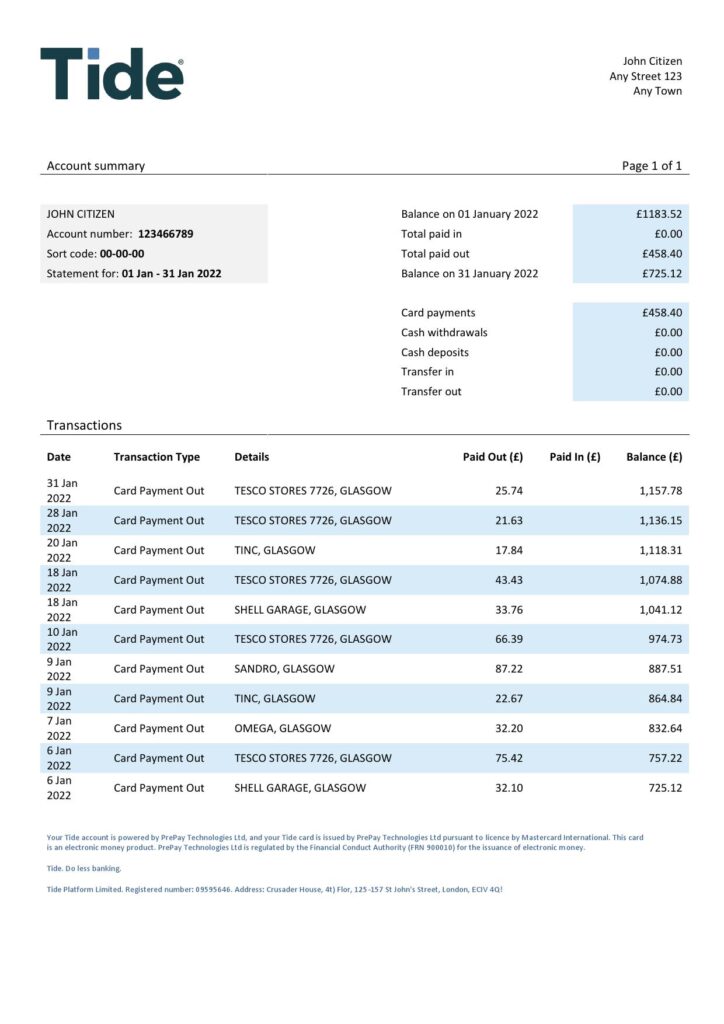The height and width of the screenshot is (1024, 724).
Task: Click the Account summary heading
Action: (96, 166)
